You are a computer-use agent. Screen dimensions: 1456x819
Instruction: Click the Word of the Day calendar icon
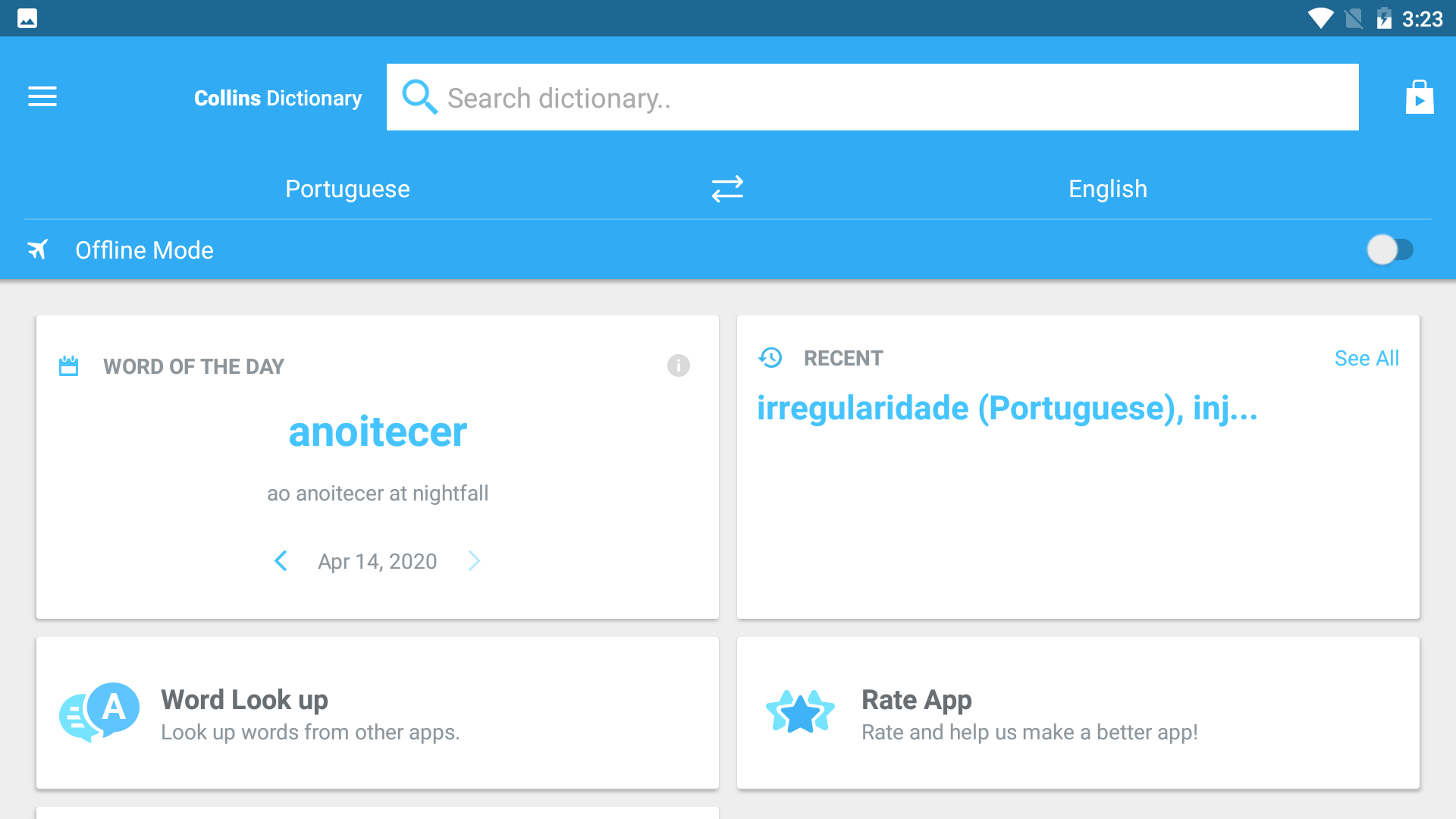tap(69, 366)
